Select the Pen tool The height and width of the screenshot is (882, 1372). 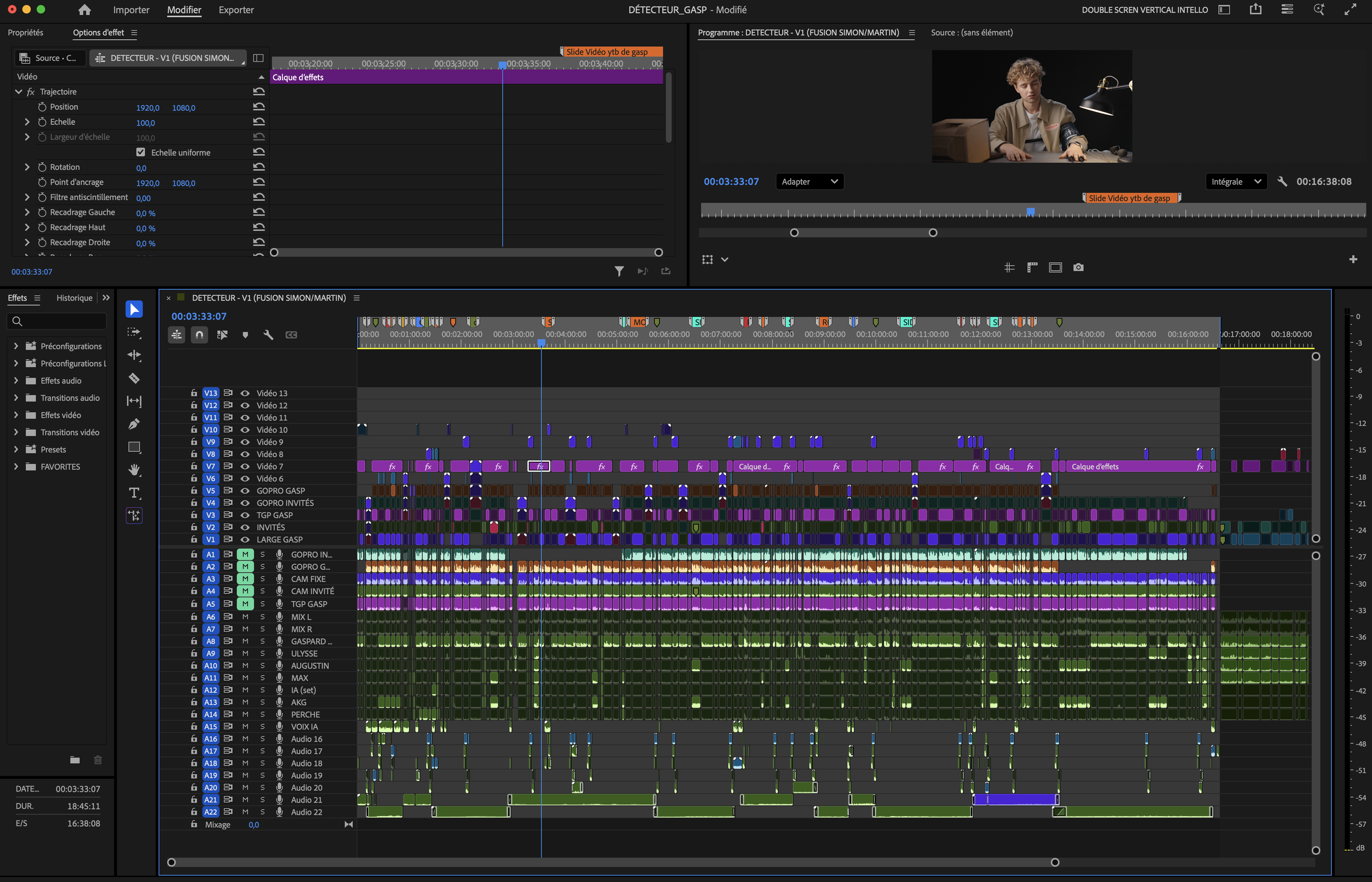134,425
